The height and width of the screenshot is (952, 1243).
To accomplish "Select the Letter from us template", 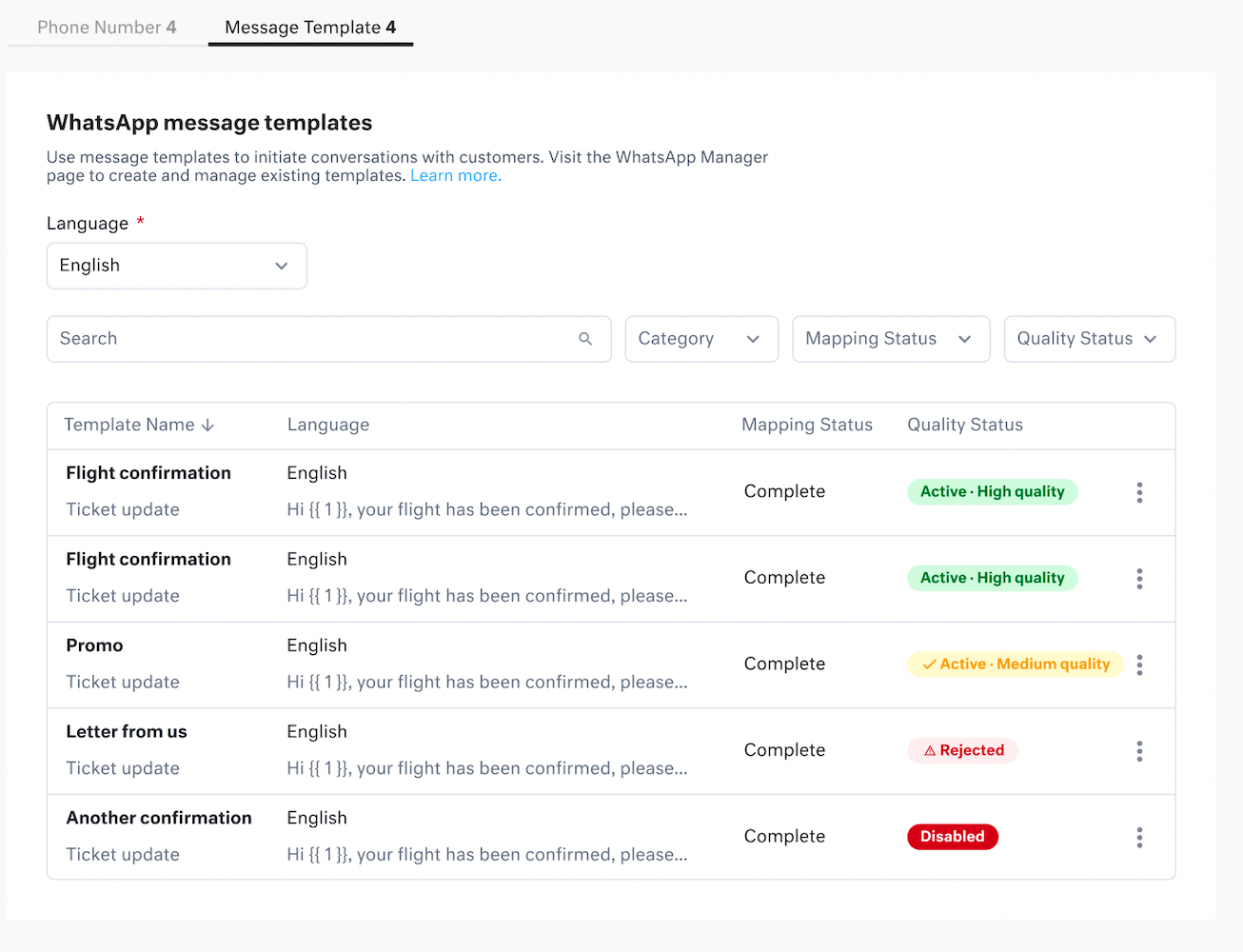I will (x=127, y=732).
